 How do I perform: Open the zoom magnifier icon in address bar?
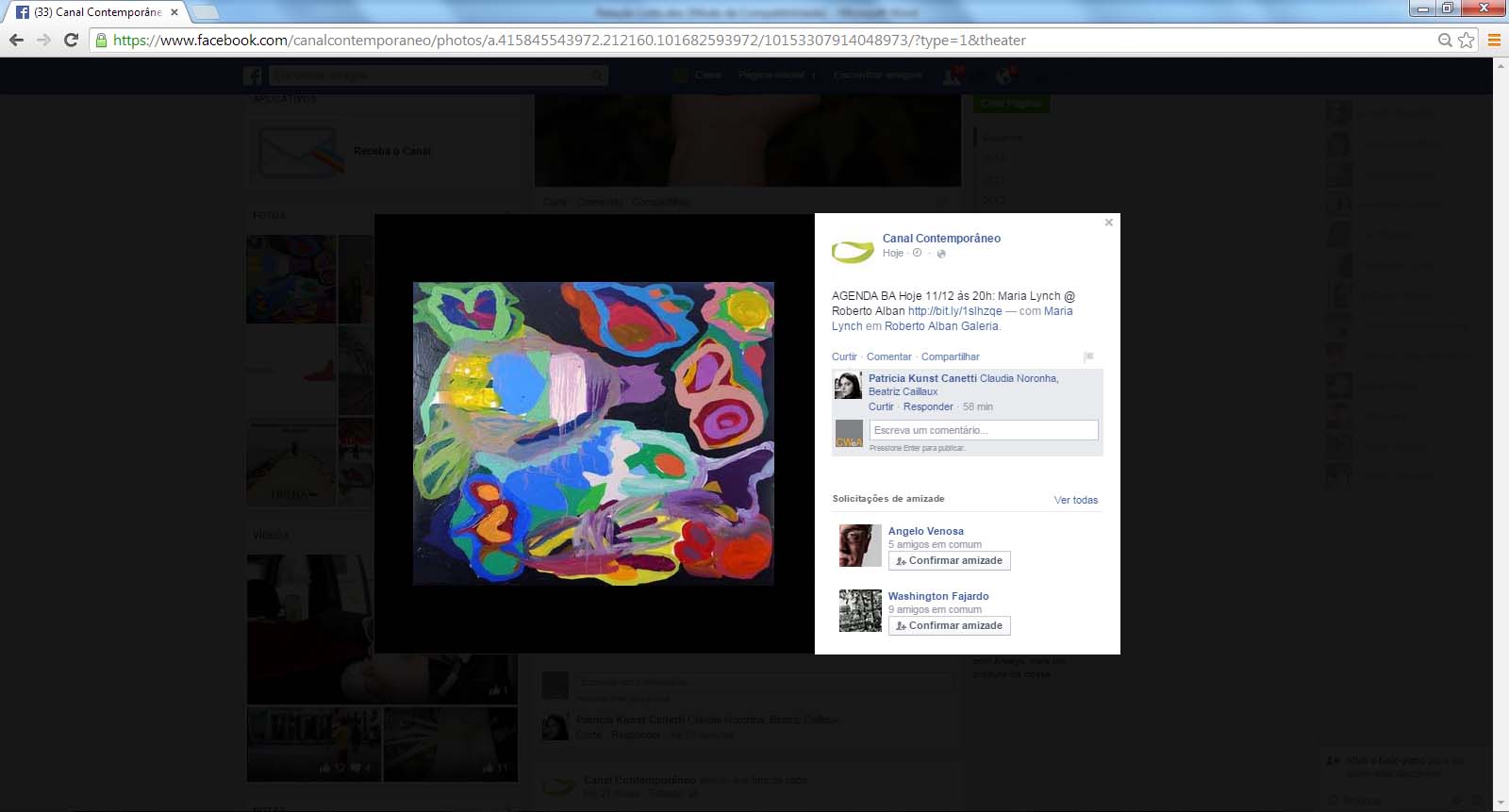pyautogui.click(x=1445, y=40)
